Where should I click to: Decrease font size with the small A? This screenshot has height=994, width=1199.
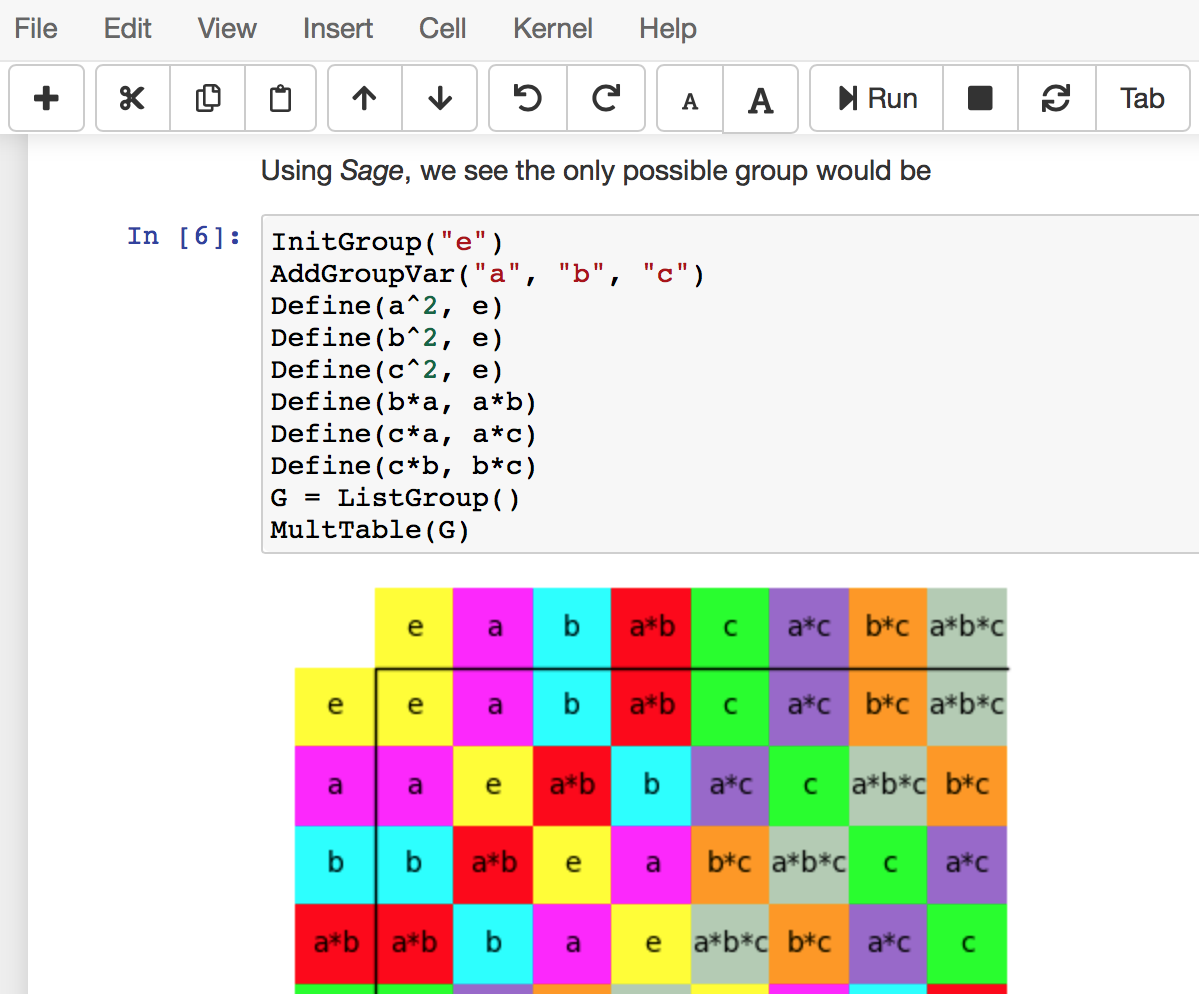click(690, 100)
